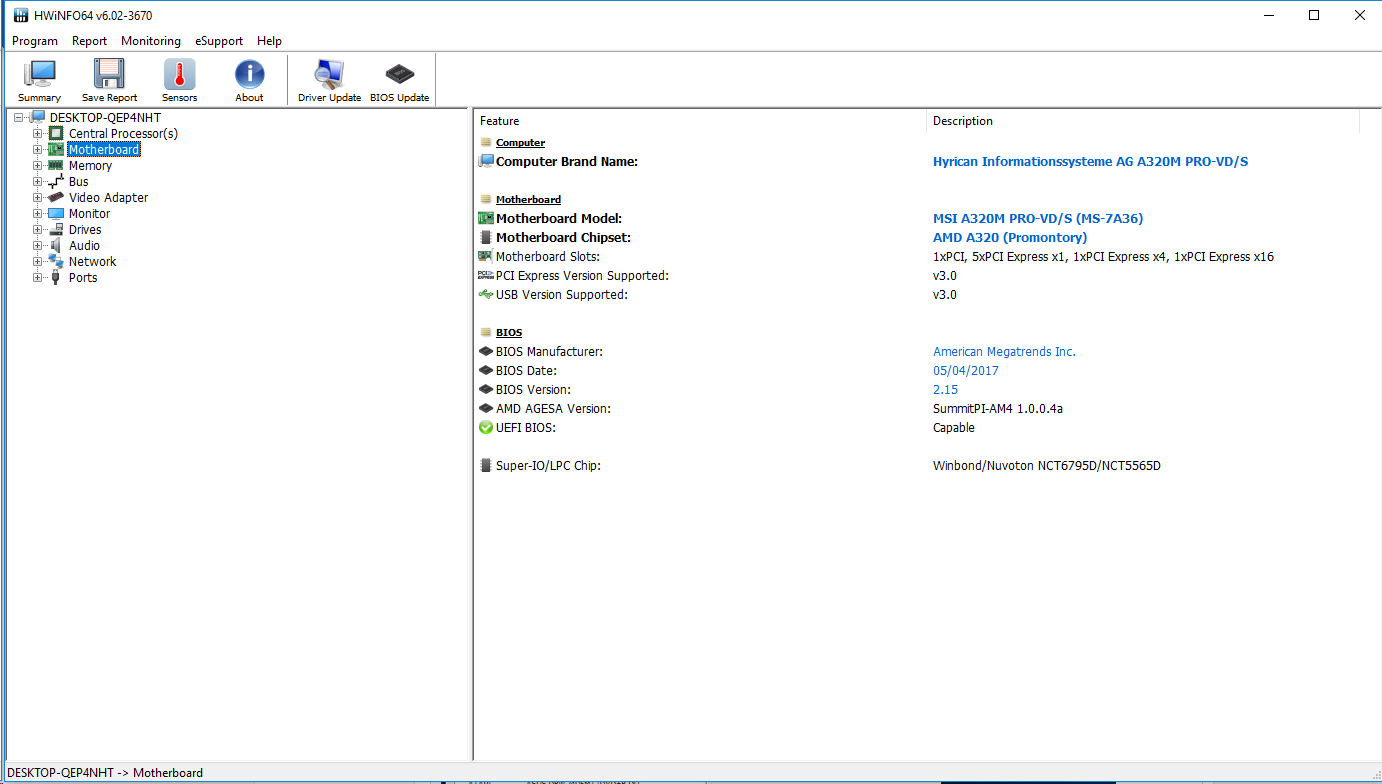Click the USB Version Supported icon
The width and height of the screenshot is (1382, 784).
486,294
